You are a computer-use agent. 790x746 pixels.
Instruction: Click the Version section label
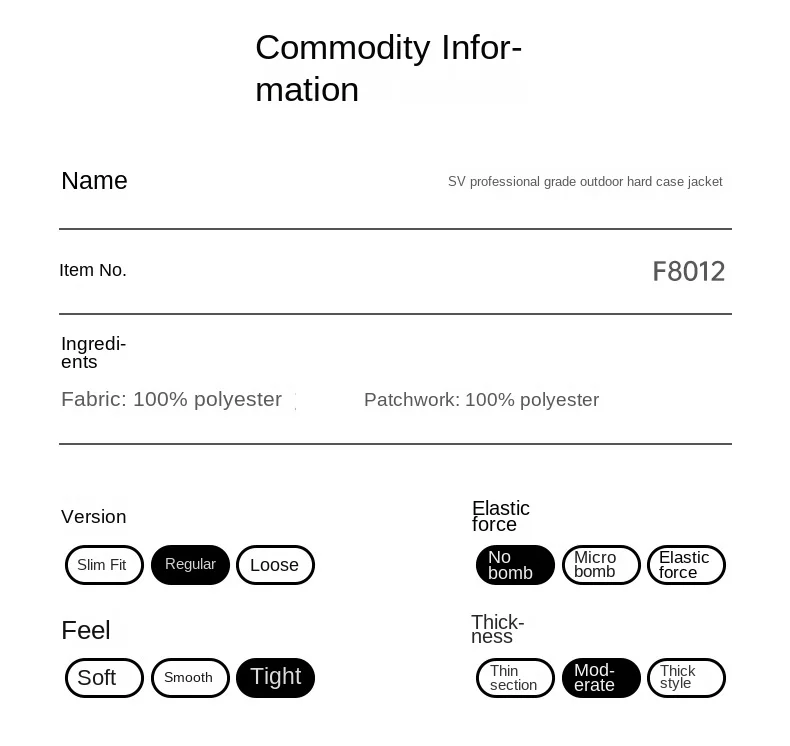coord(94,517)
